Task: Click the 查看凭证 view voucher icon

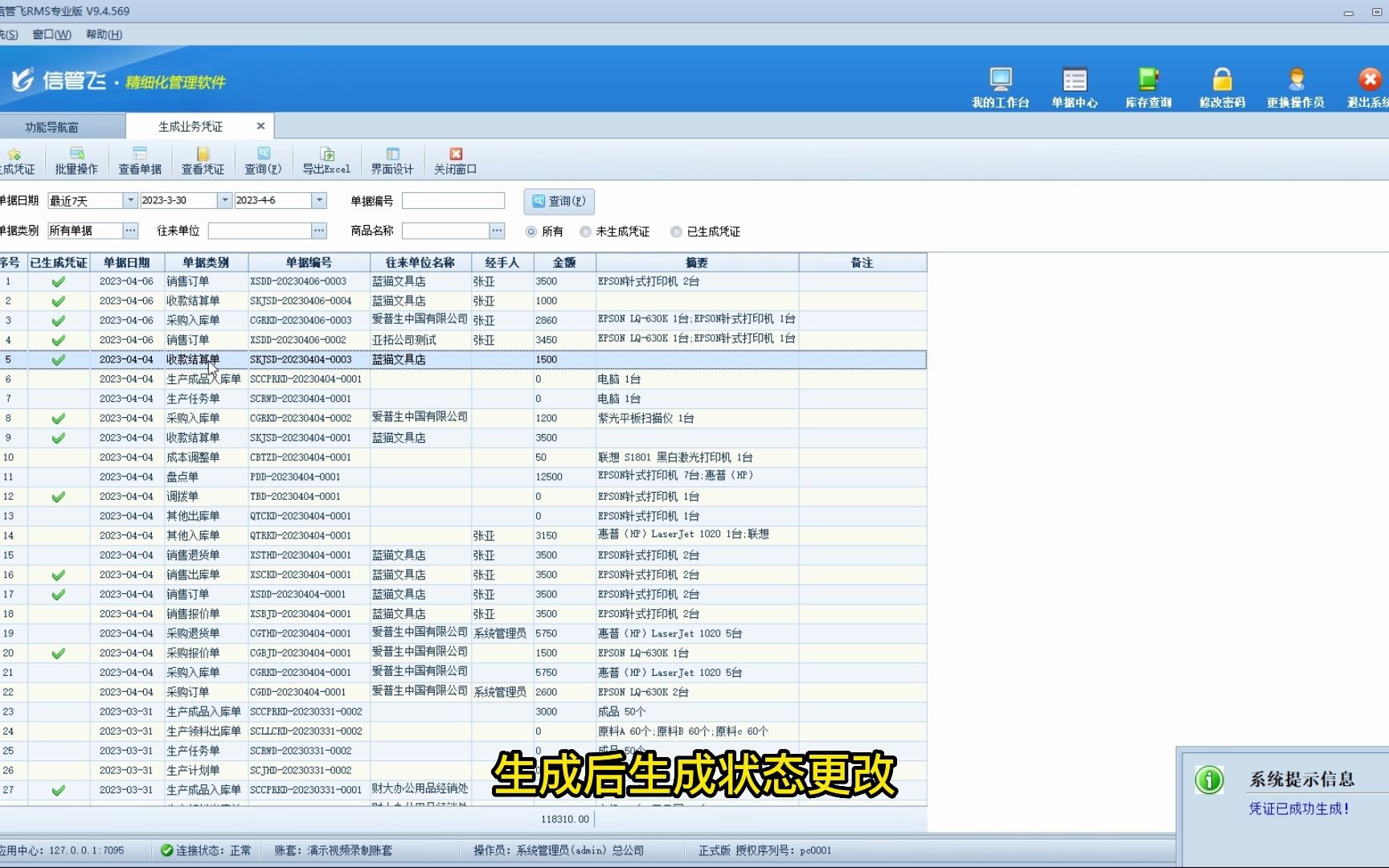Action: (202, 160)
